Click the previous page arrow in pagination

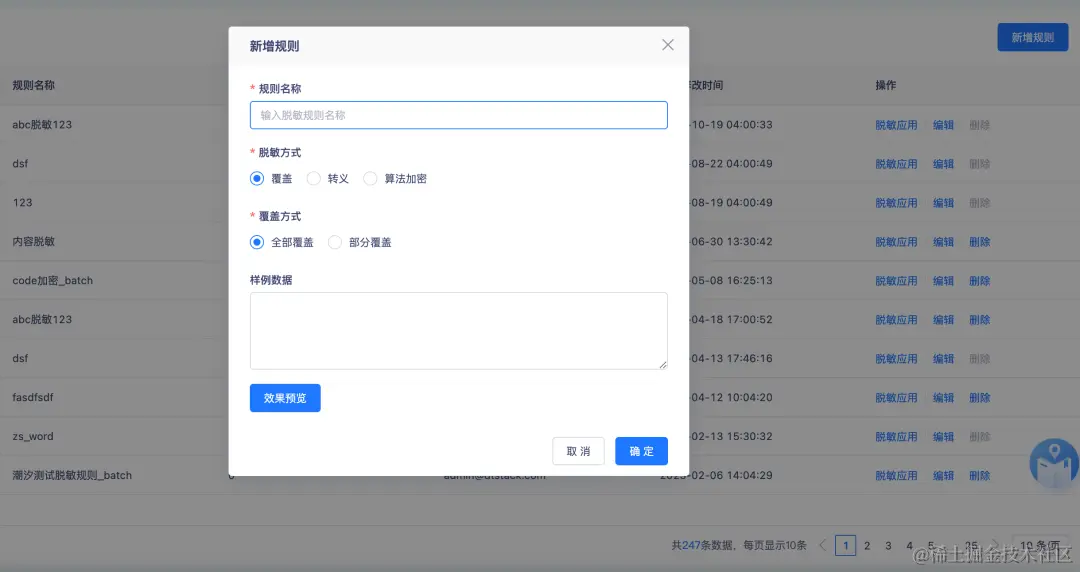click(x=822, y=545)
